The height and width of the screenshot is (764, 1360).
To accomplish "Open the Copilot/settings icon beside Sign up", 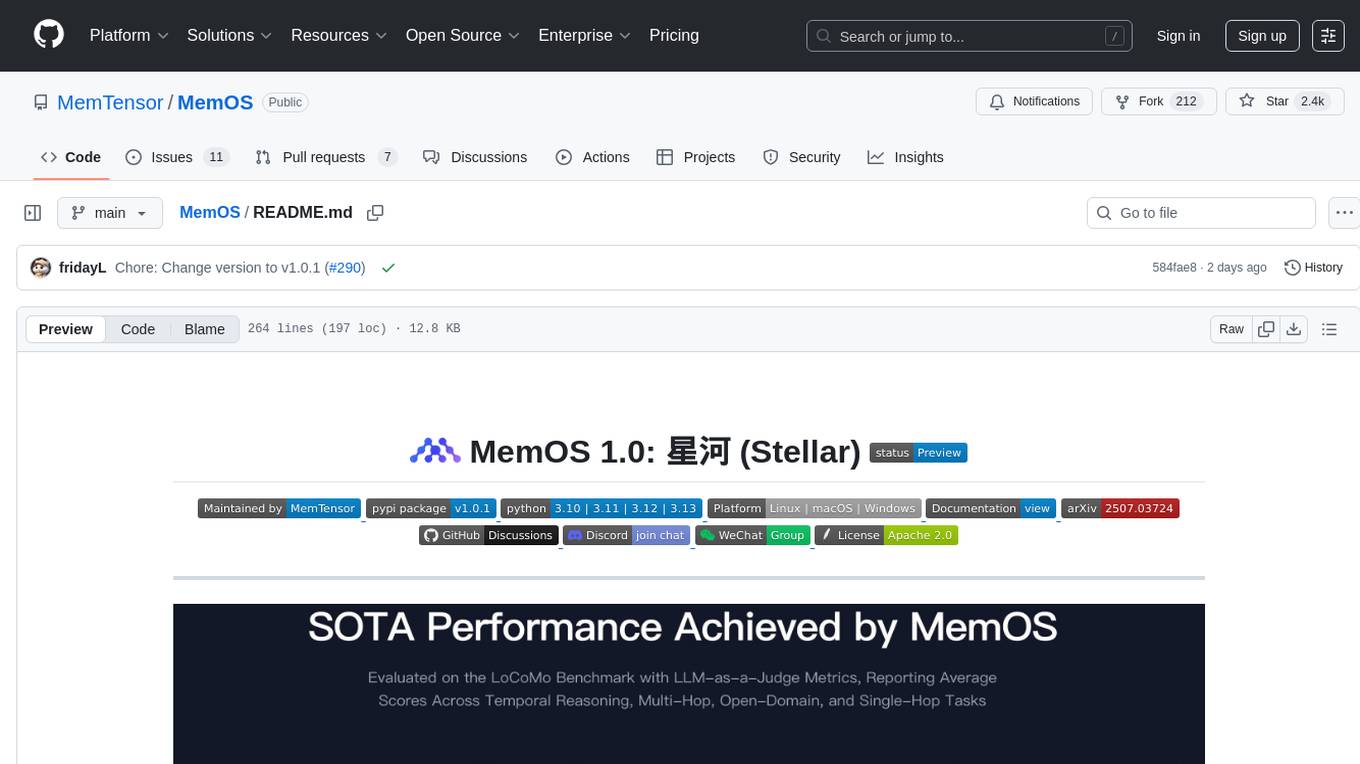I will coord(1328,36).
